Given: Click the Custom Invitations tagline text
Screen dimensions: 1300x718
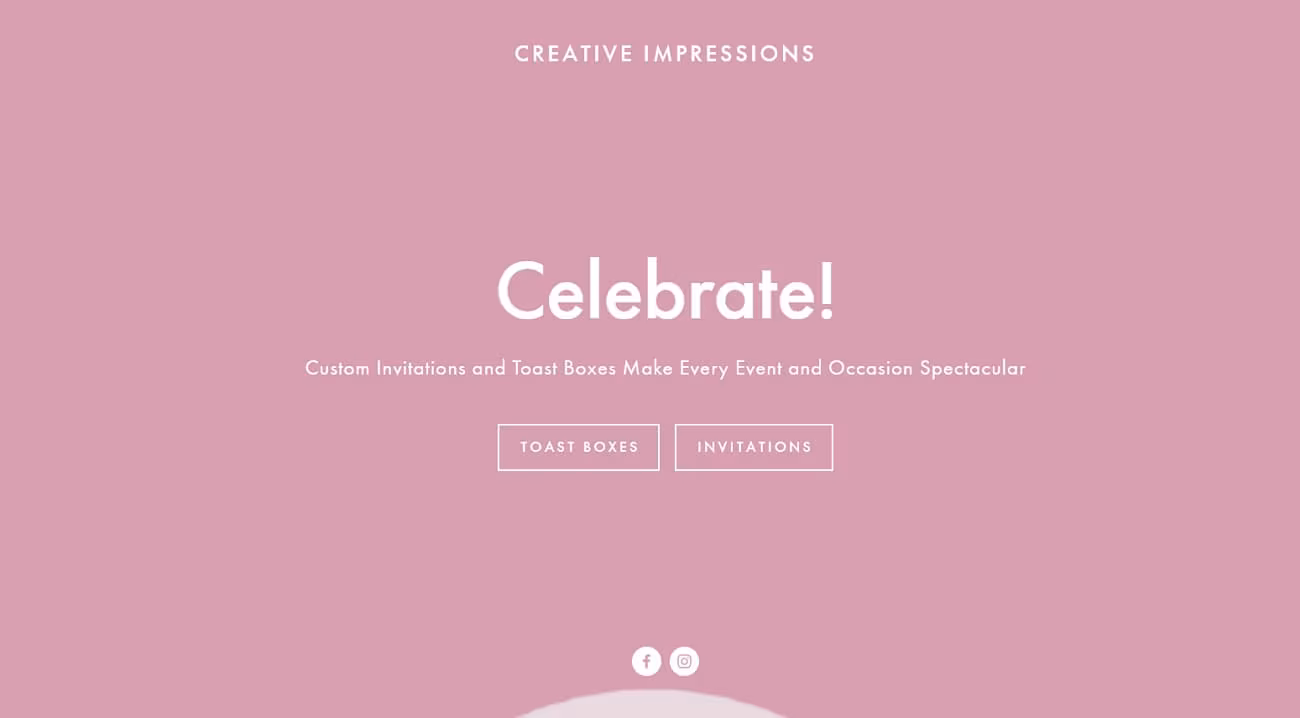Looking at the screenshot, I should 665,368.
